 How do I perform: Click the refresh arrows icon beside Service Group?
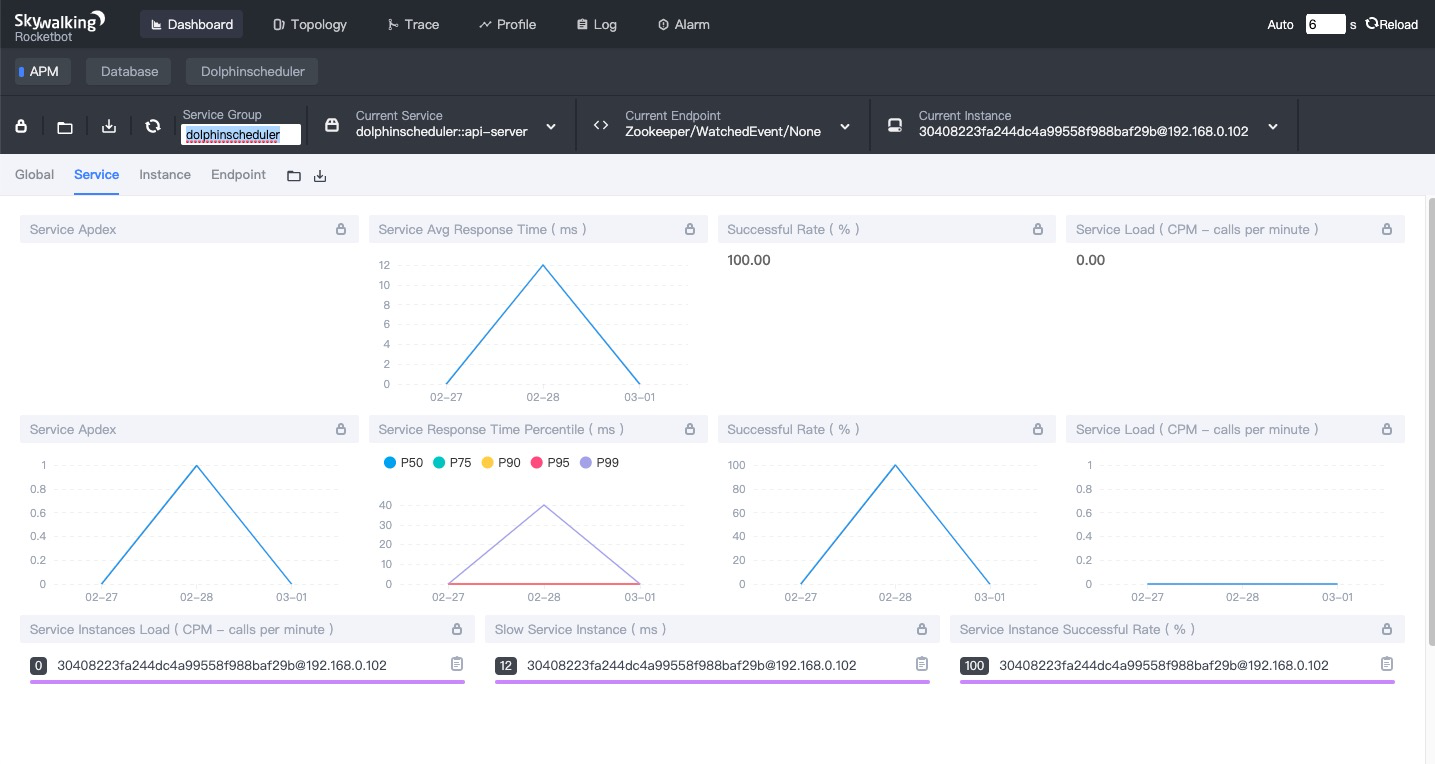tap(153, 126)
